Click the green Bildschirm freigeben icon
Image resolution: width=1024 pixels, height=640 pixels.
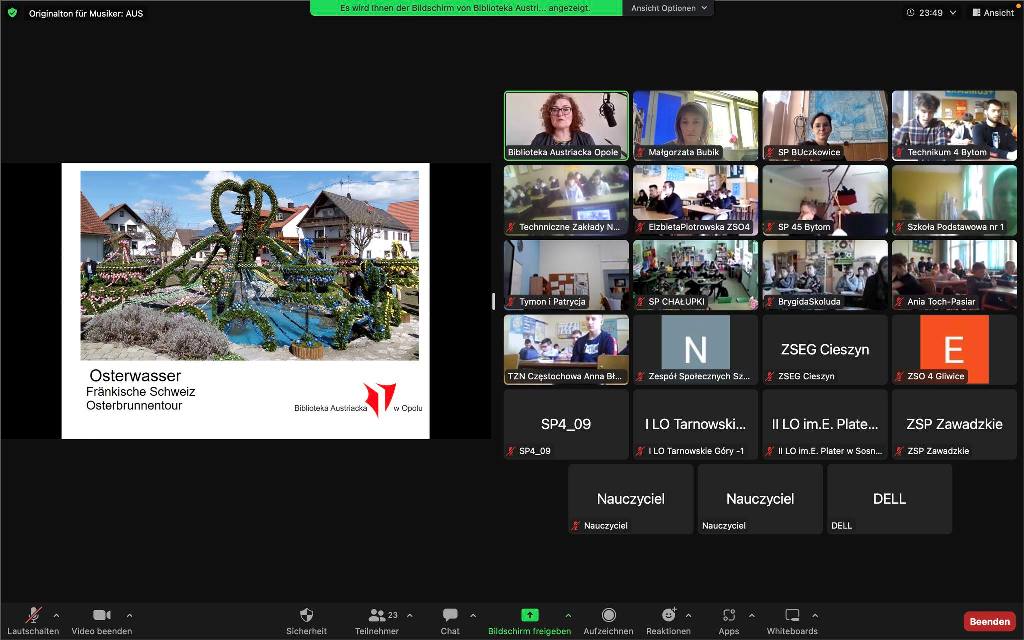coord(529,615)
